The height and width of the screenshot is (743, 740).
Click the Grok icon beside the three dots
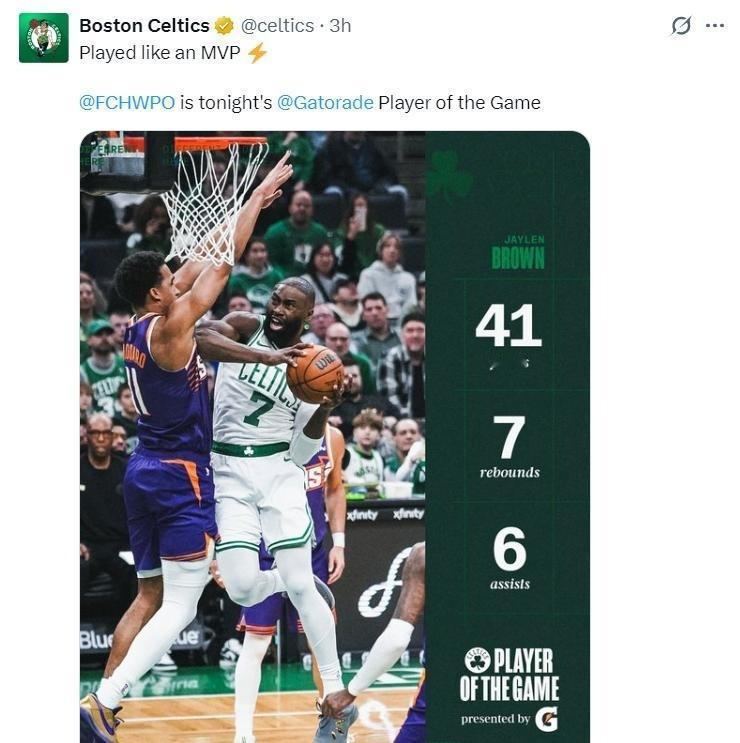click(680, 26)
